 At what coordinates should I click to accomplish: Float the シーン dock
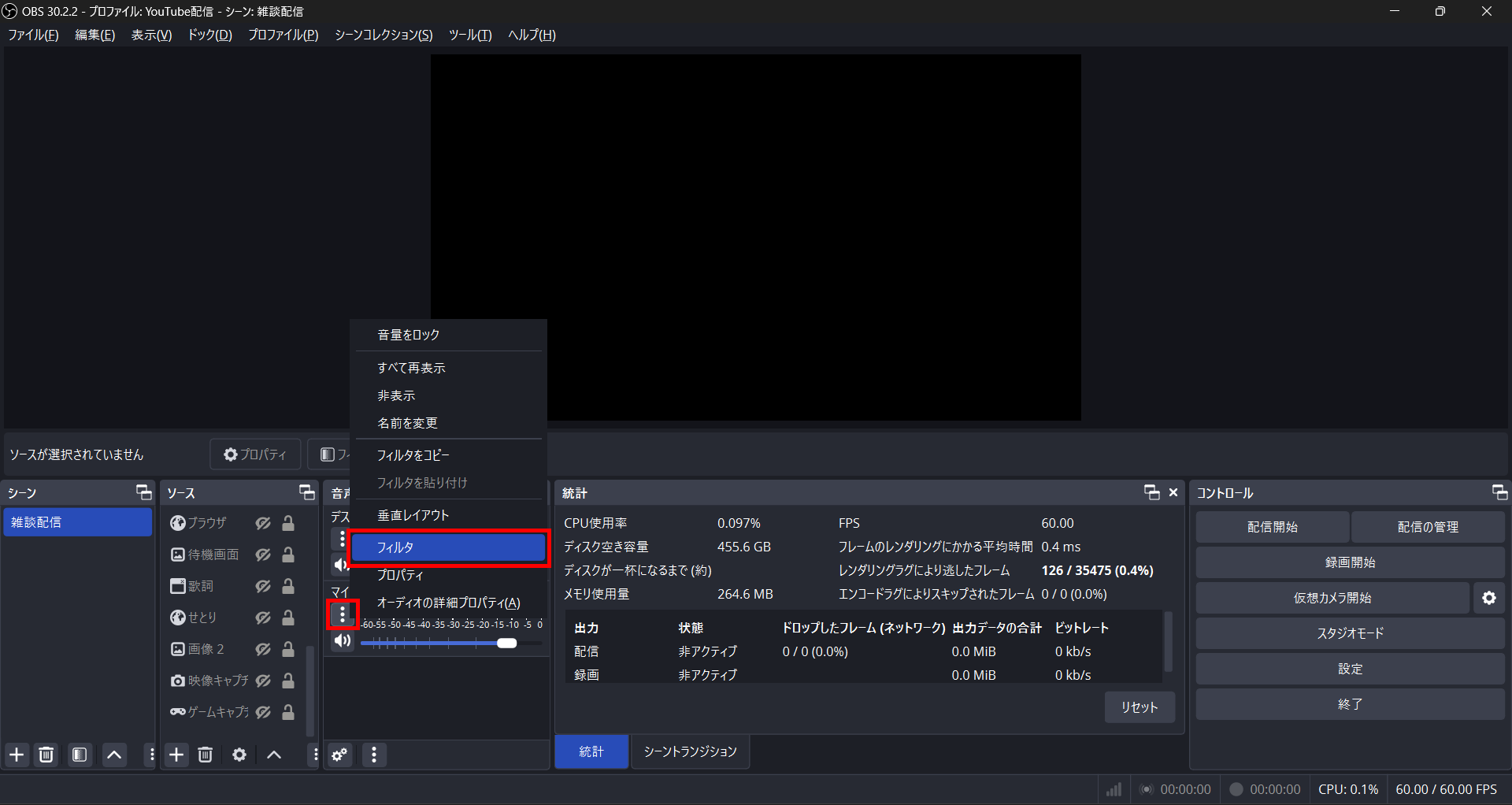144,492
